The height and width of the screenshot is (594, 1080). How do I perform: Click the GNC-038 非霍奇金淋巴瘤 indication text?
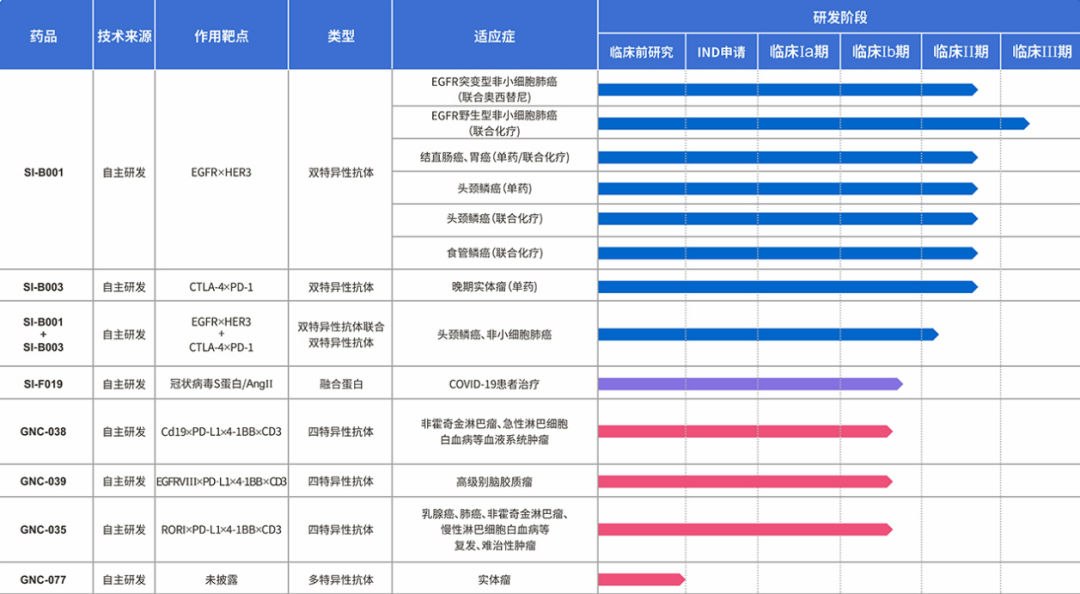495,432
